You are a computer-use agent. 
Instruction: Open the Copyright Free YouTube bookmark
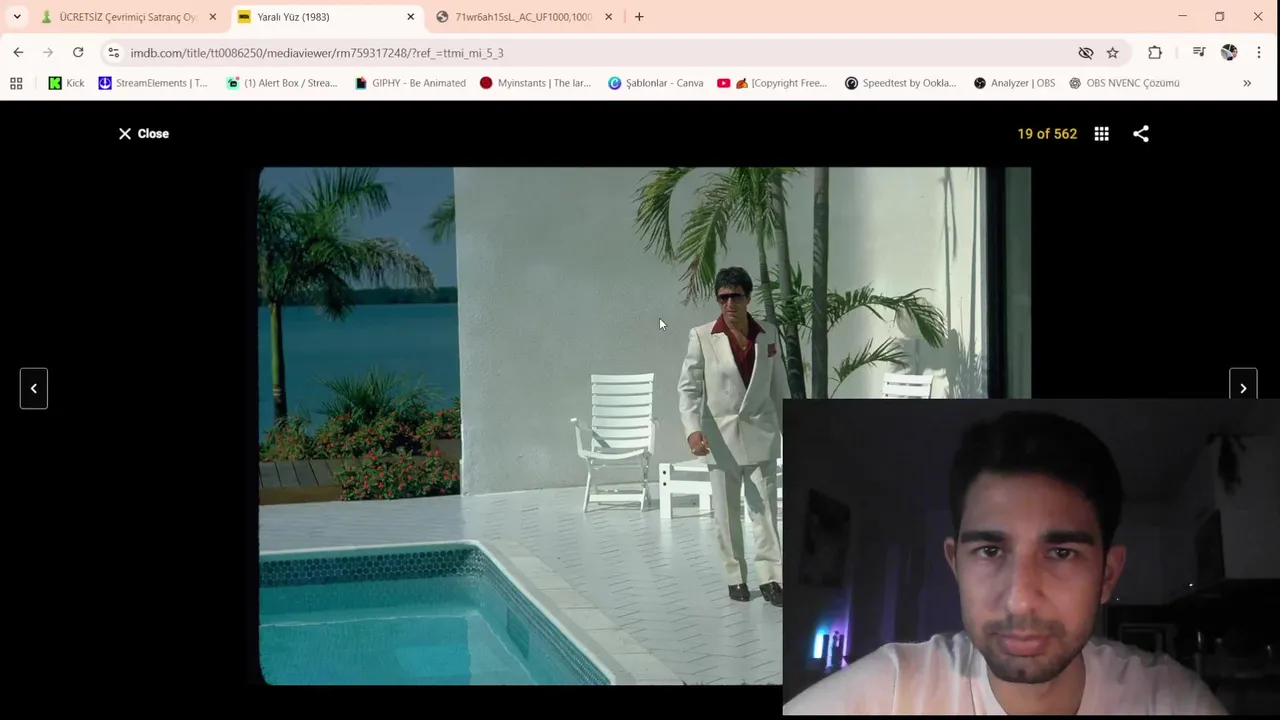(x=772, y=83)
